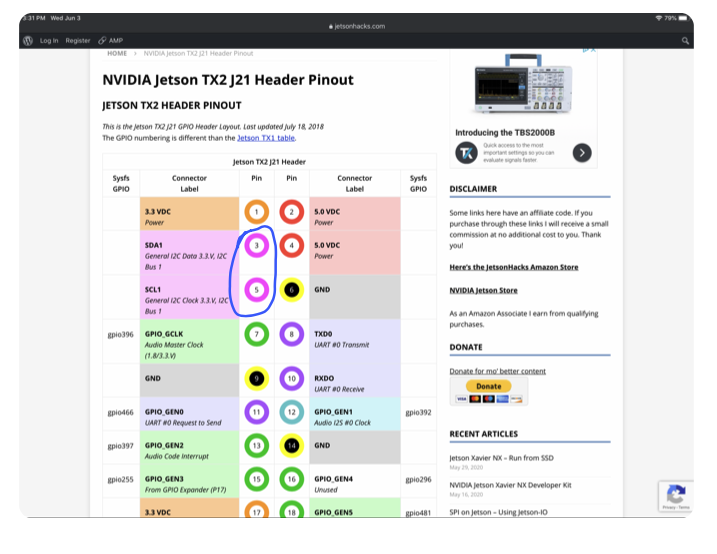Click the gpio392 sysfs cell
Screen dimensions: 717x554
418,412
